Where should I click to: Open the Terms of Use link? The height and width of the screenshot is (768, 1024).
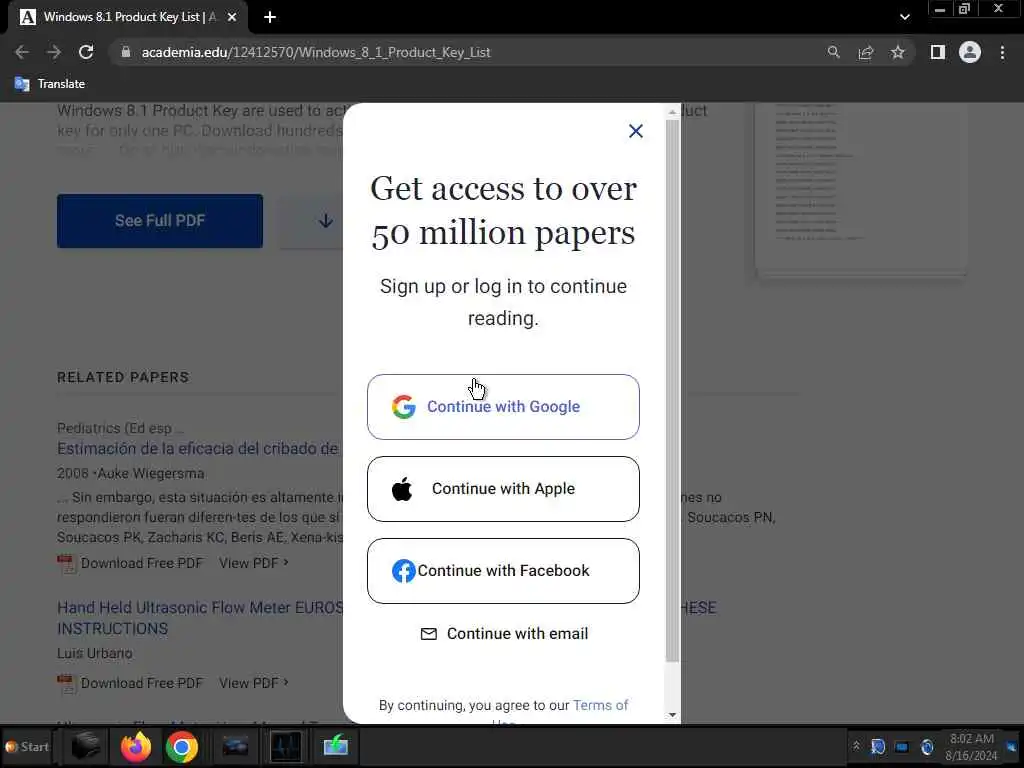pyautogui.click(x=600, y=705)
